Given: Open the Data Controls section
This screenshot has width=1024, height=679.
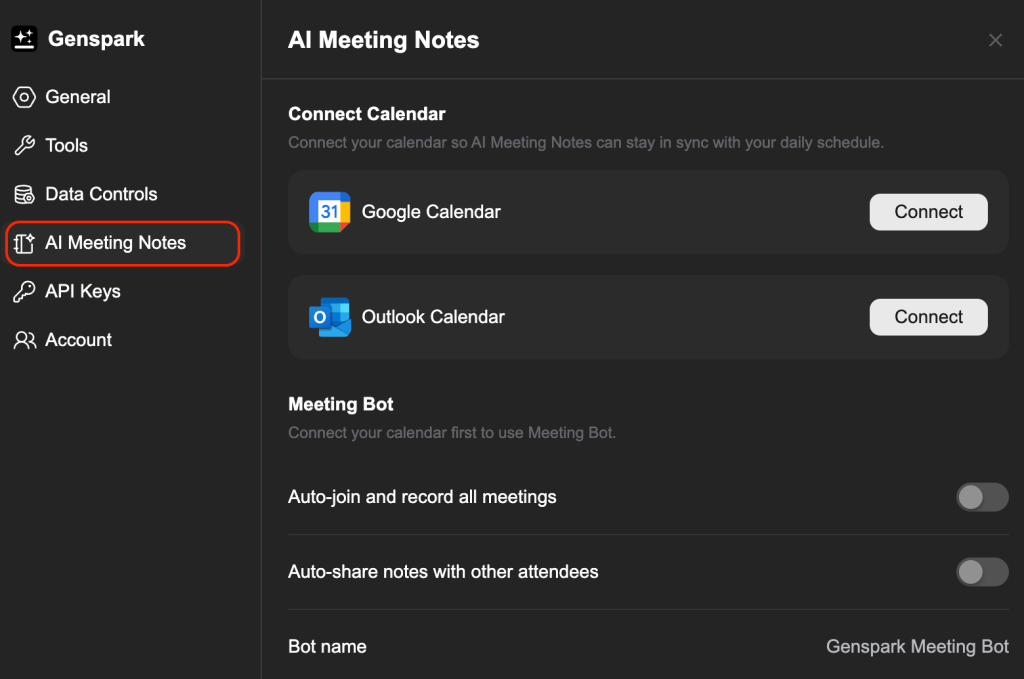Looking at the screenshot, I should 100,194.
